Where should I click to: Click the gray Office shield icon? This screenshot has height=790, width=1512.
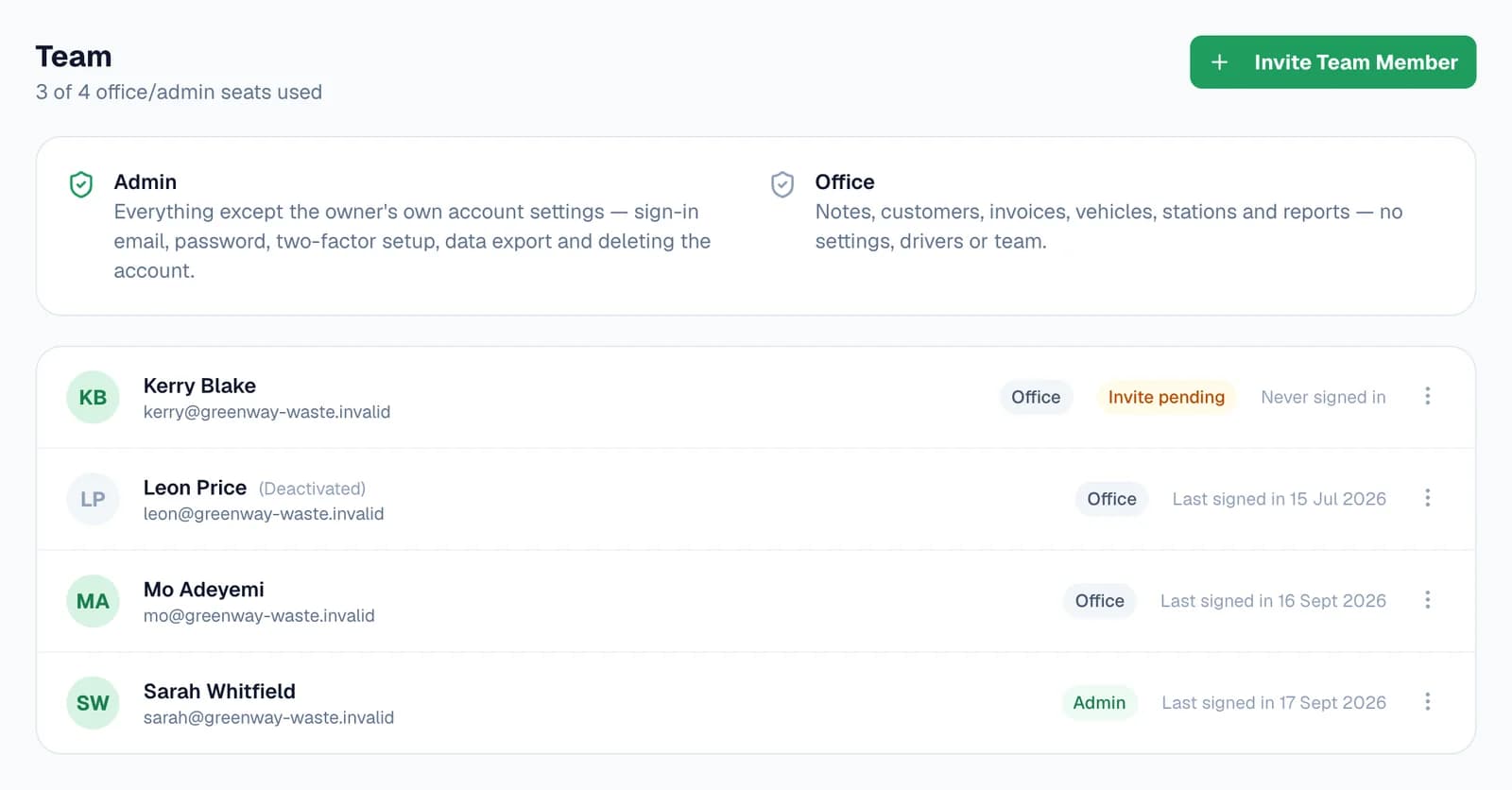[782, 184]
